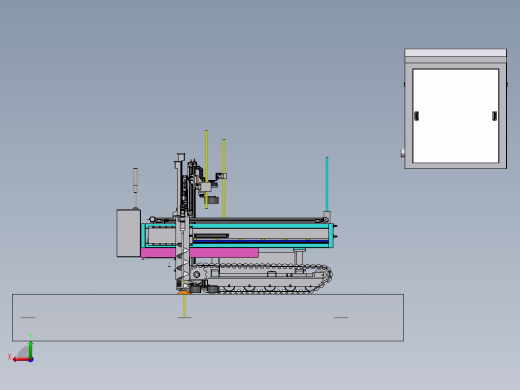Select the left dash mark on the slab
520x390 pixels.
coord(28,317)
